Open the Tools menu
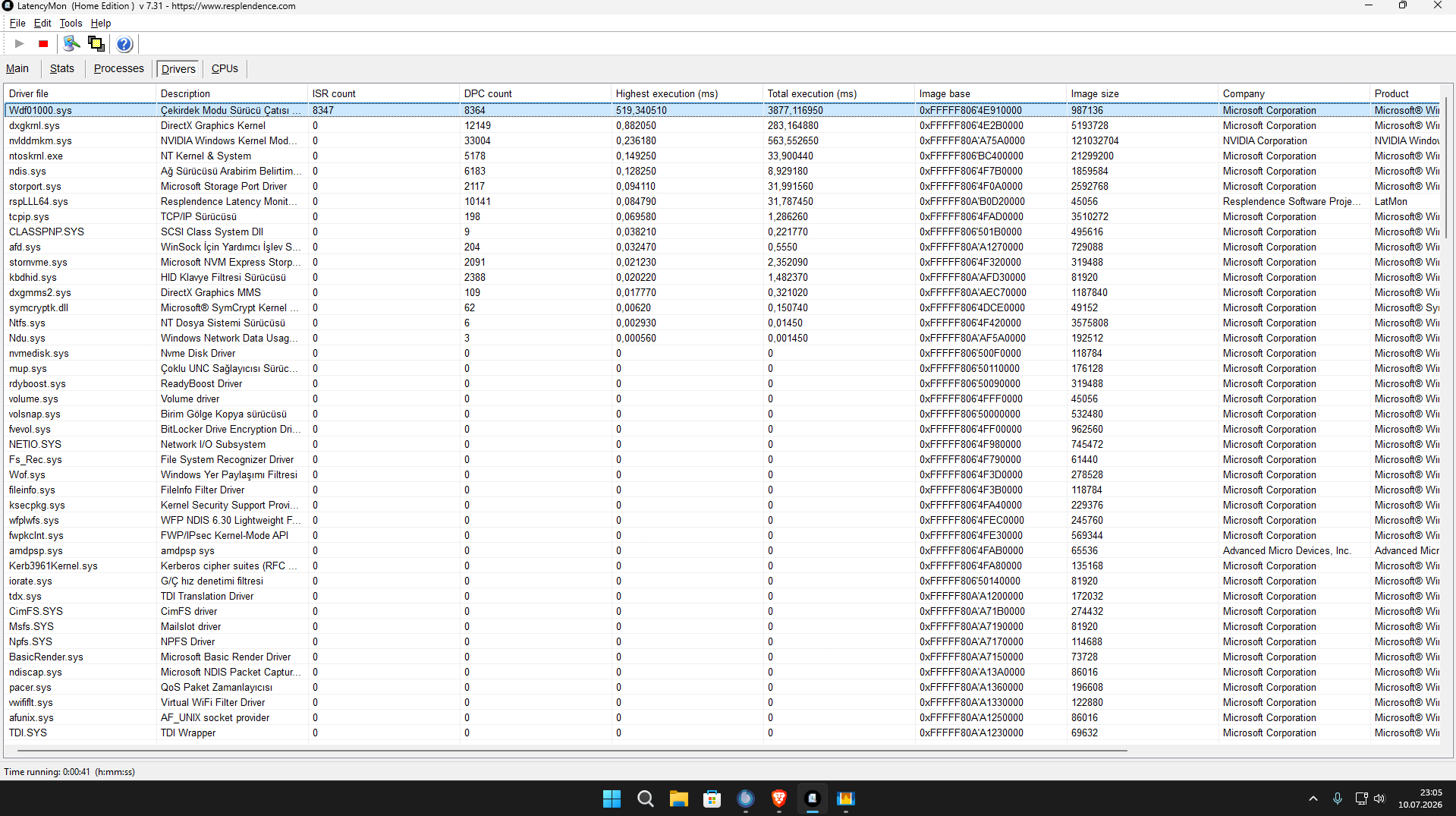The image size is (1456, 816). [71, 23]
